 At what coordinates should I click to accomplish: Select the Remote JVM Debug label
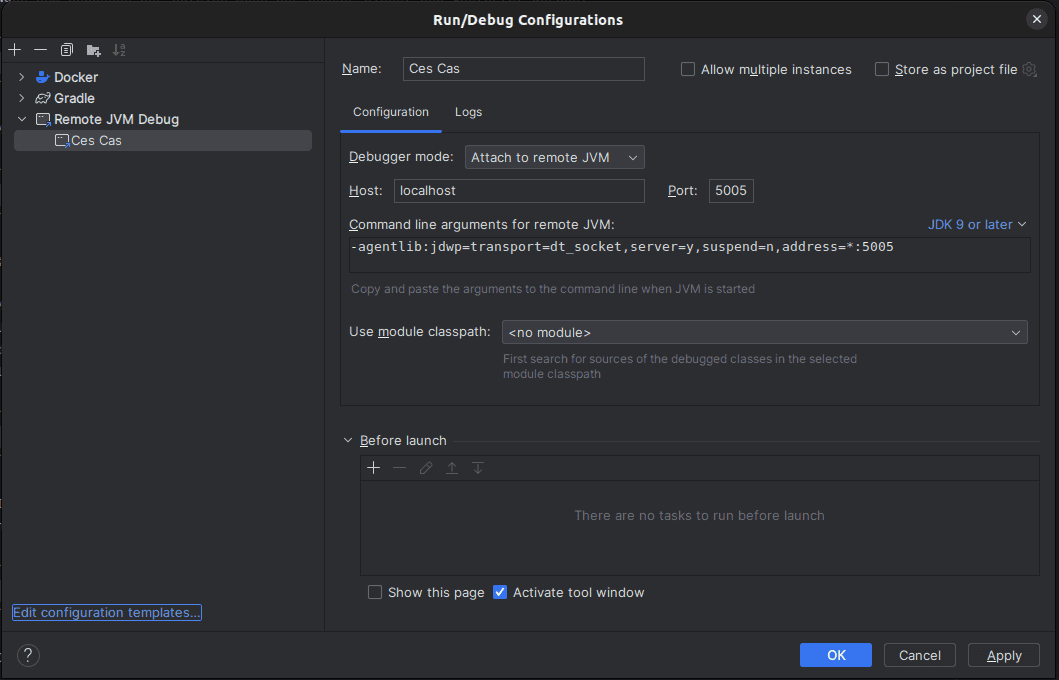116,120
